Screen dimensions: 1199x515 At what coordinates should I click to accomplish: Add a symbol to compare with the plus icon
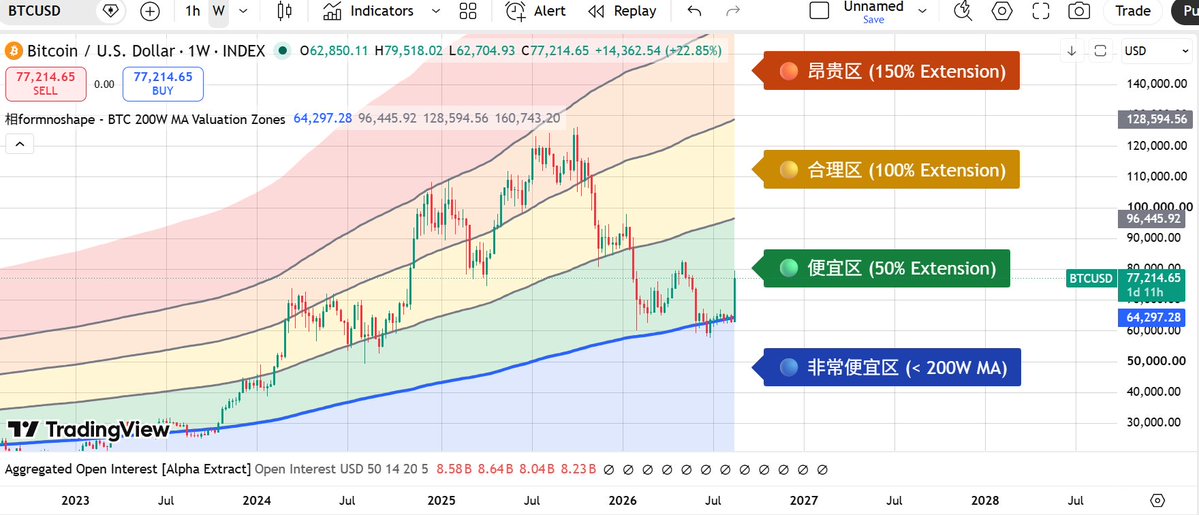[151, 11]
